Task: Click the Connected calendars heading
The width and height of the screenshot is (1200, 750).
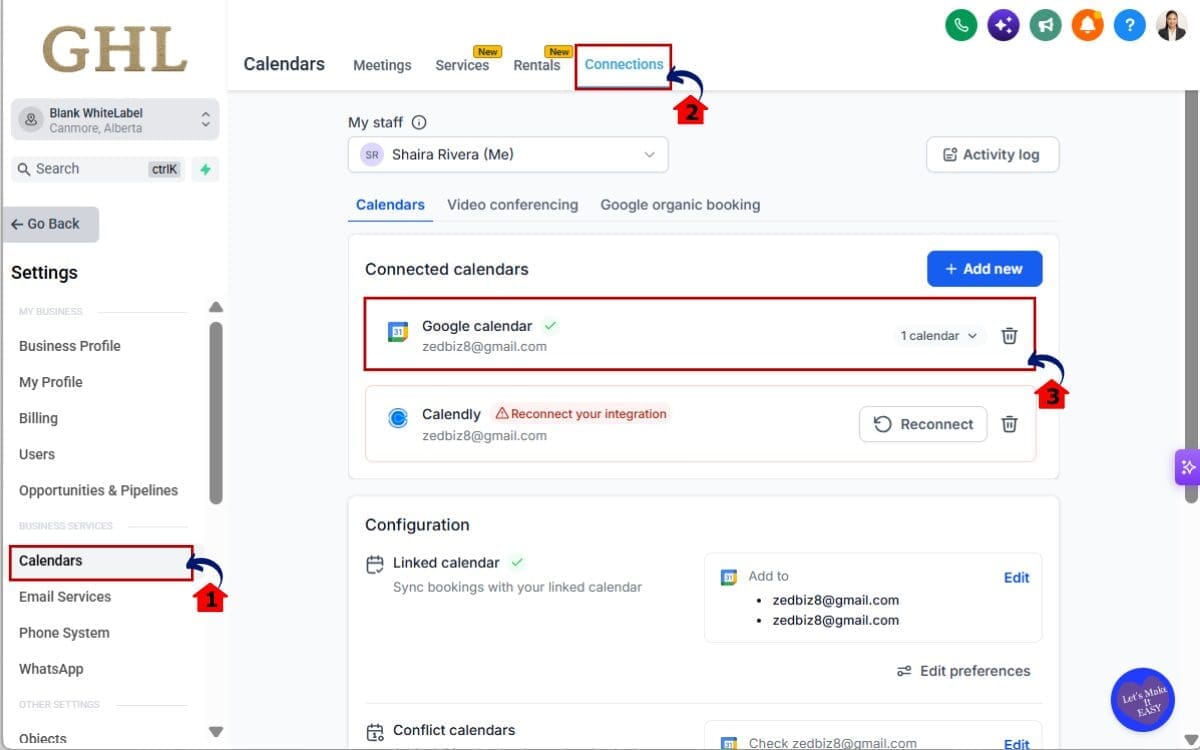Action: tap(447, 269)
